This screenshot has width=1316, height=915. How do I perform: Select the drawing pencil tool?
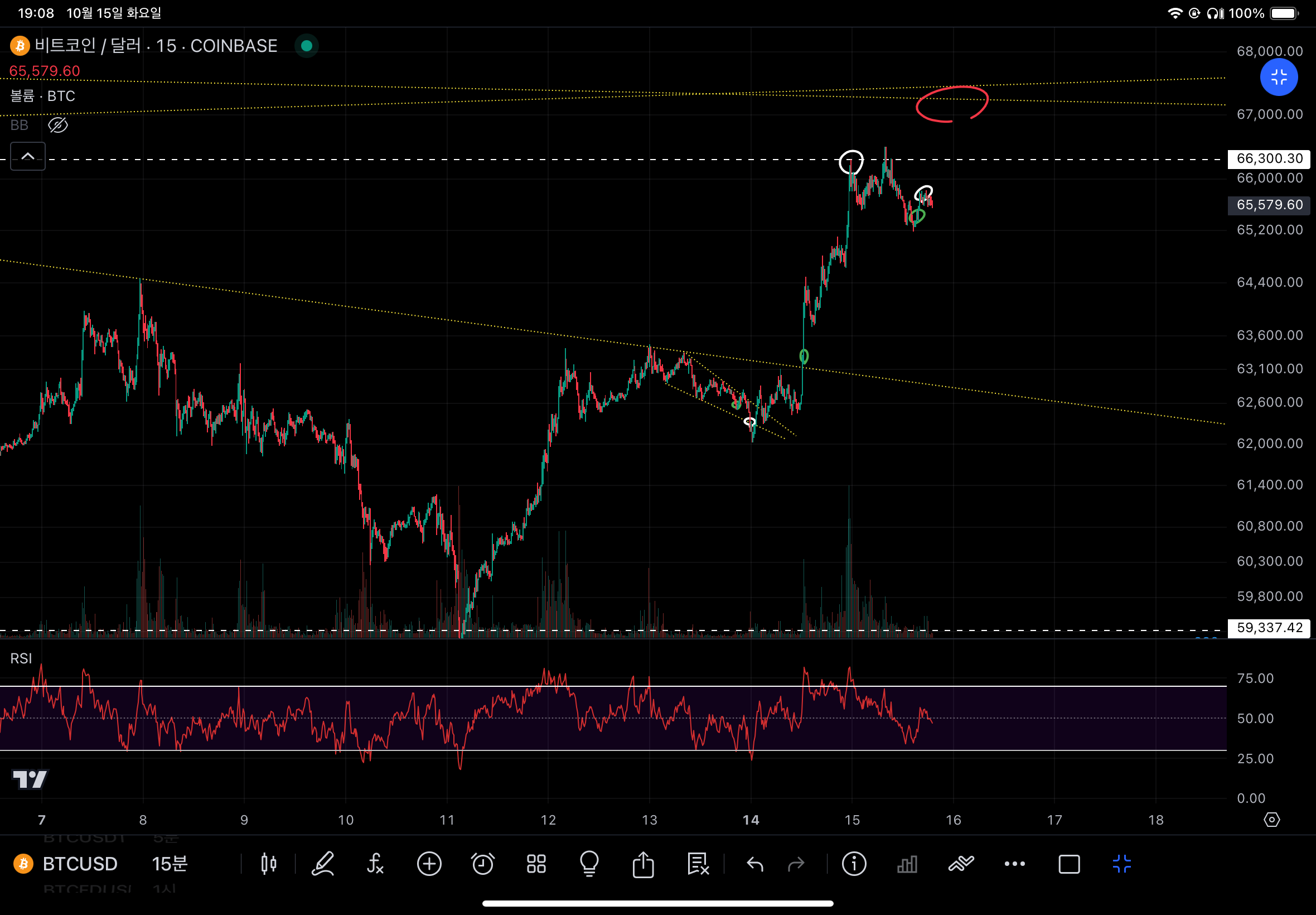pyautogui.click(x=322, y=864)
